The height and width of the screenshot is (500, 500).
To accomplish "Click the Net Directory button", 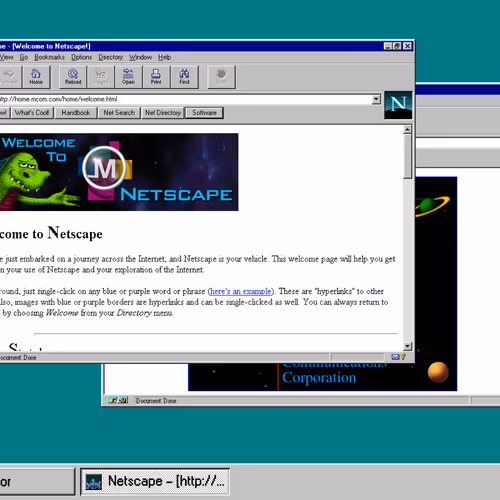I will pyautogui.click(x=163, y=113).
